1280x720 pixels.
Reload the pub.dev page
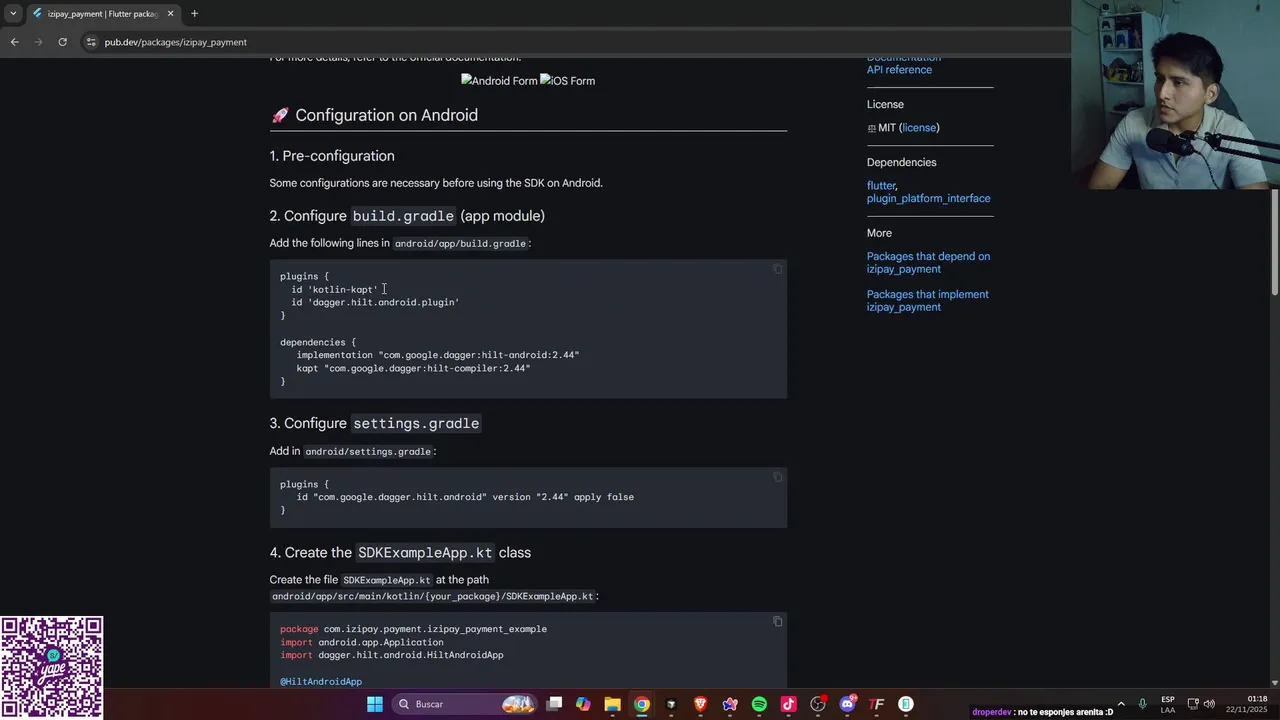(x=62, y=42)
